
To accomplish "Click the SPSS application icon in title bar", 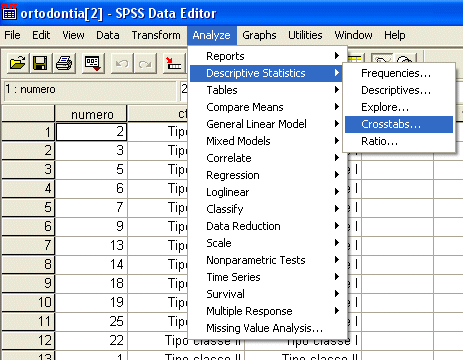I will (9, 13).
